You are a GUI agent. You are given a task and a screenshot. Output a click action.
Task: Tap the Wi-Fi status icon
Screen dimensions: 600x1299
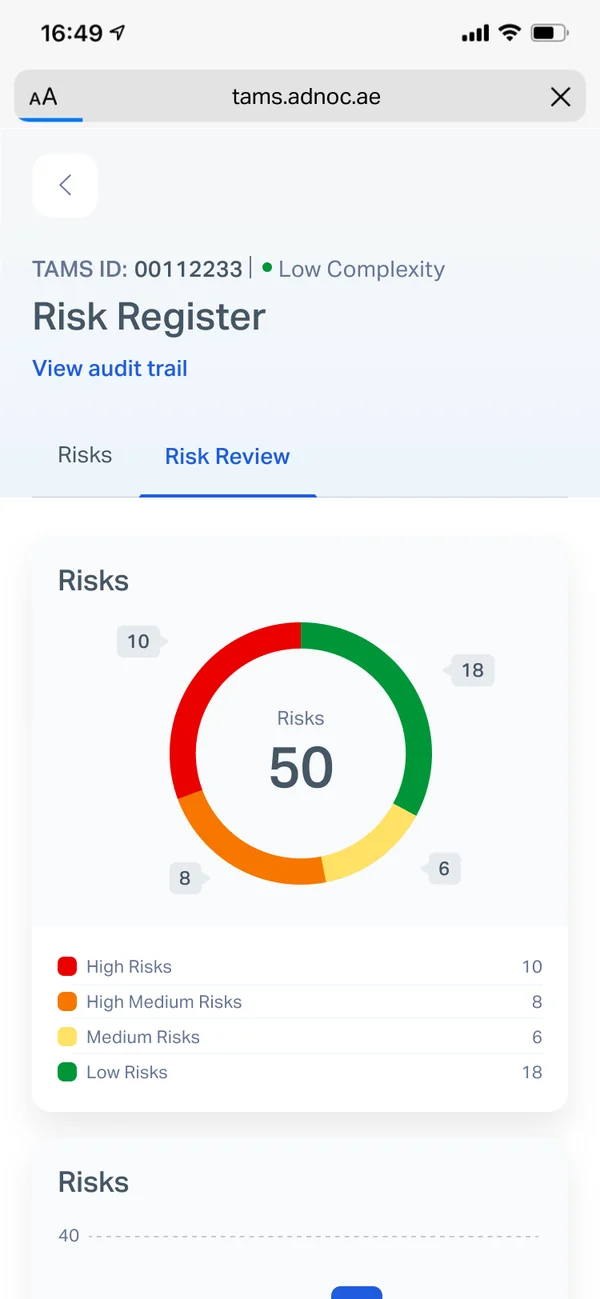click(x=510, y=33)
